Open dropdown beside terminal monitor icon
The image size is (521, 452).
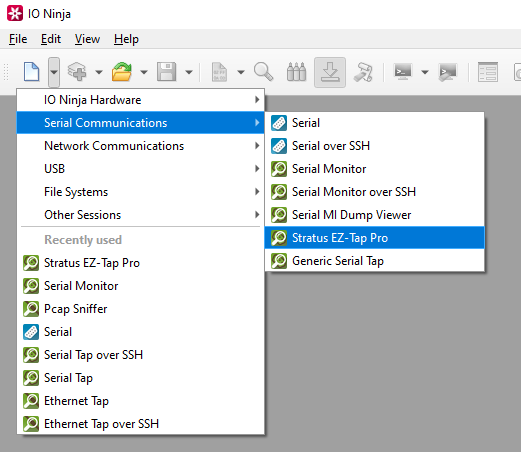(x=425, y=72)
